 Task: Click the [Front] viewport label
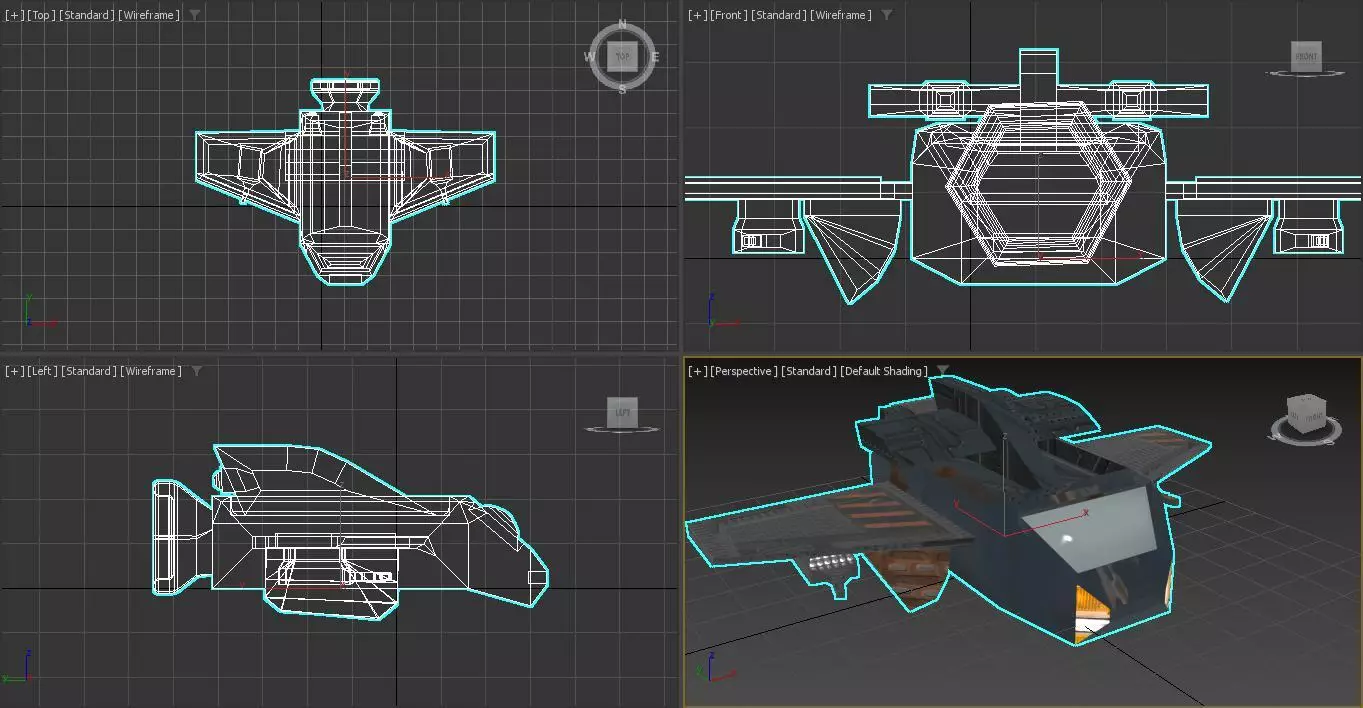click(728, 15)
